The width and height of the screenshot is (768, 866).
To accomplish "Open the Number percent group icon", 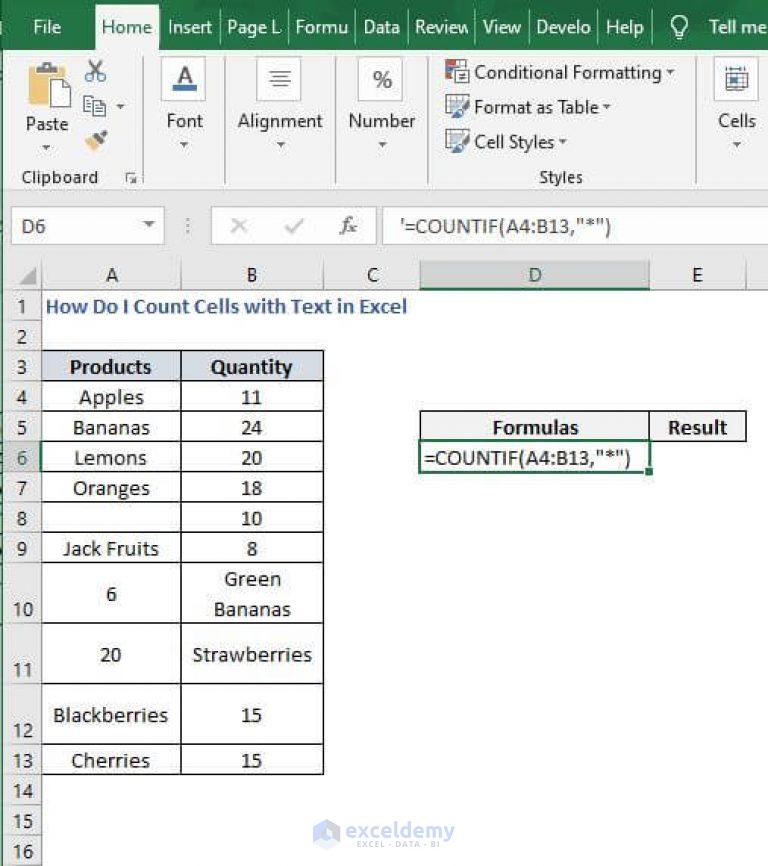I will (x=381, y=80).
